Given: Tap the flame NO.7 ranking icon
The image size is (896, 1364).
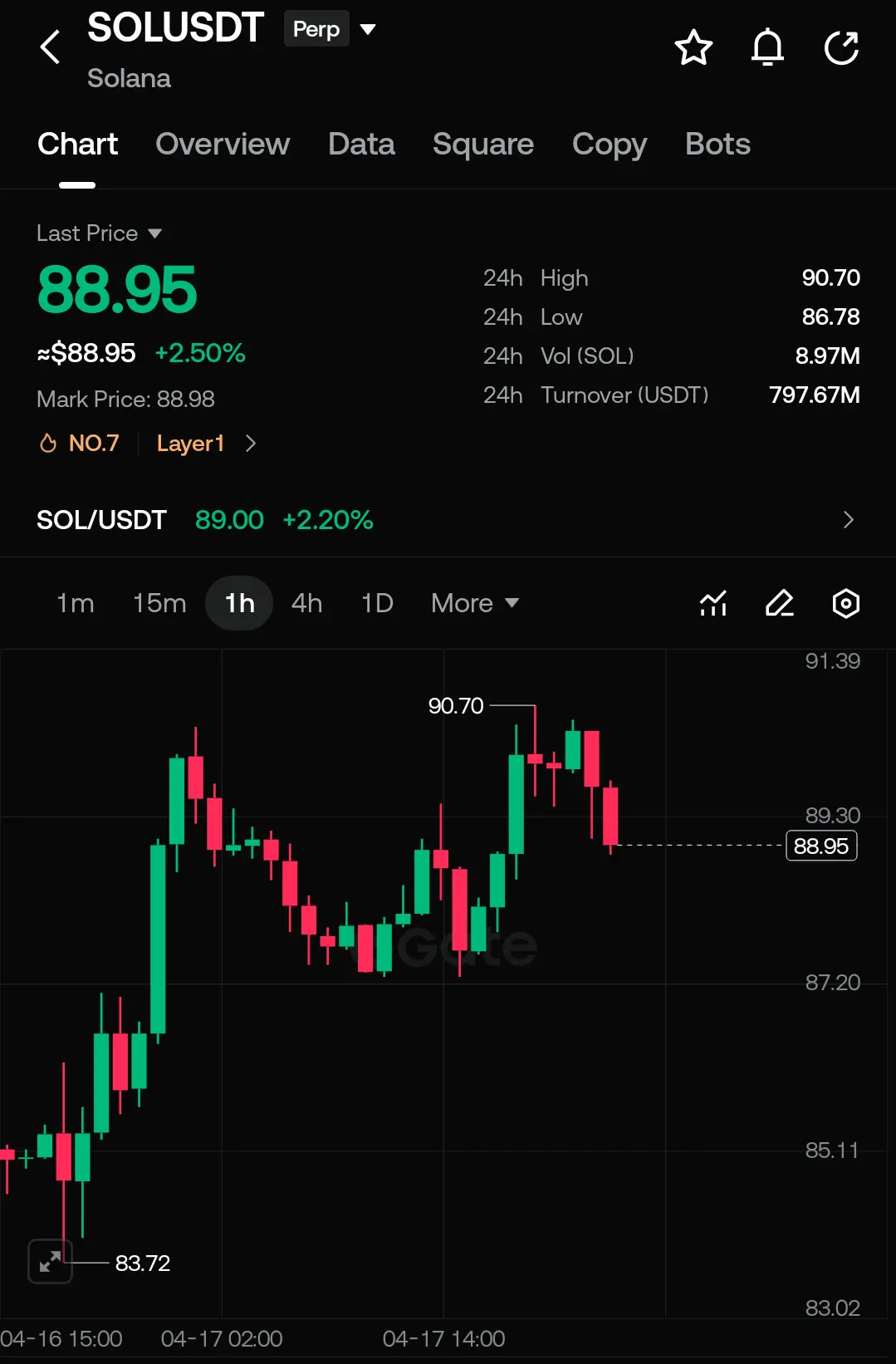Looking at the screenshot, I should coord(48,444).
